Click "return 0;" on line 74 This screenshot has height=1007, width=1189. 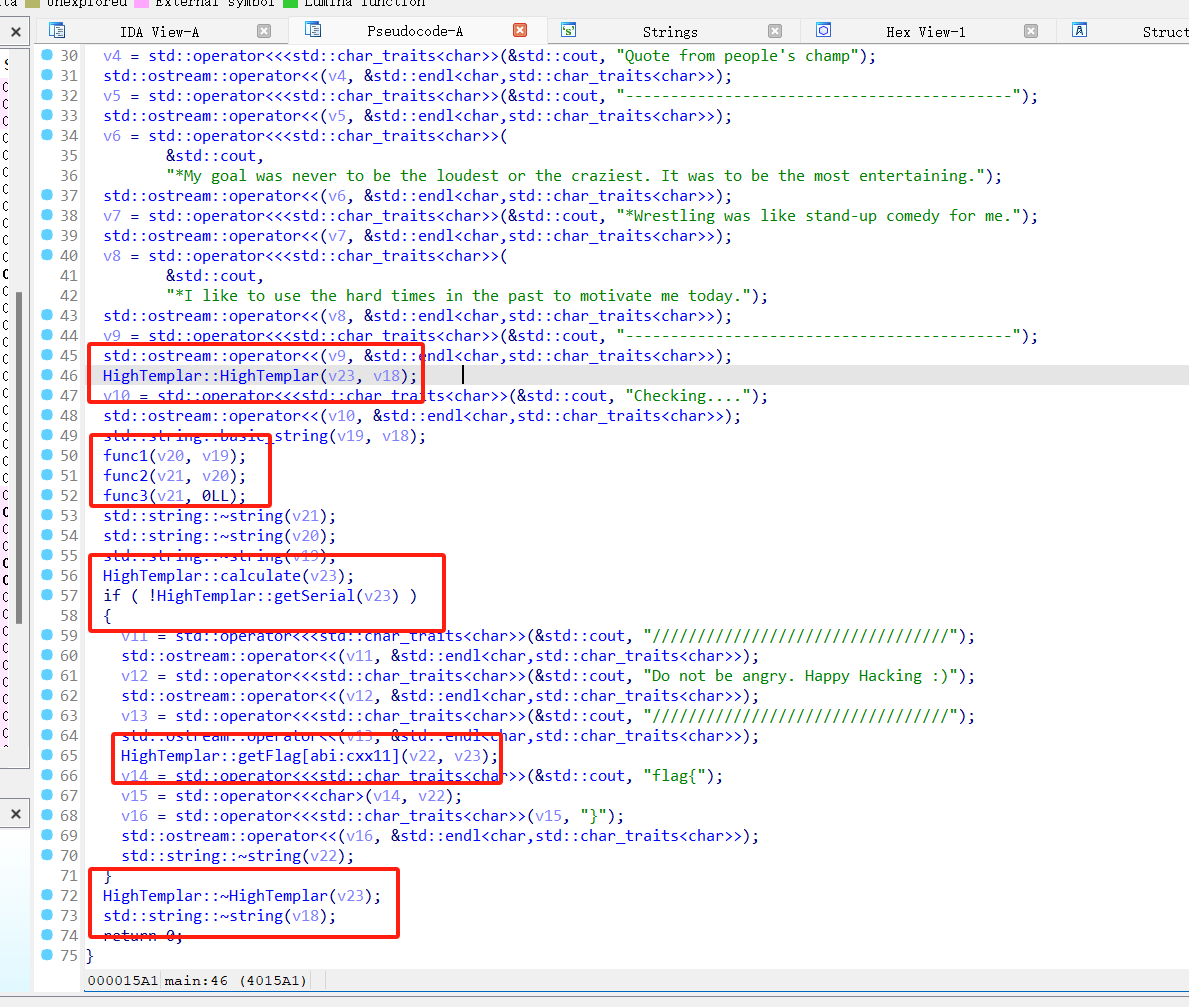143,936
